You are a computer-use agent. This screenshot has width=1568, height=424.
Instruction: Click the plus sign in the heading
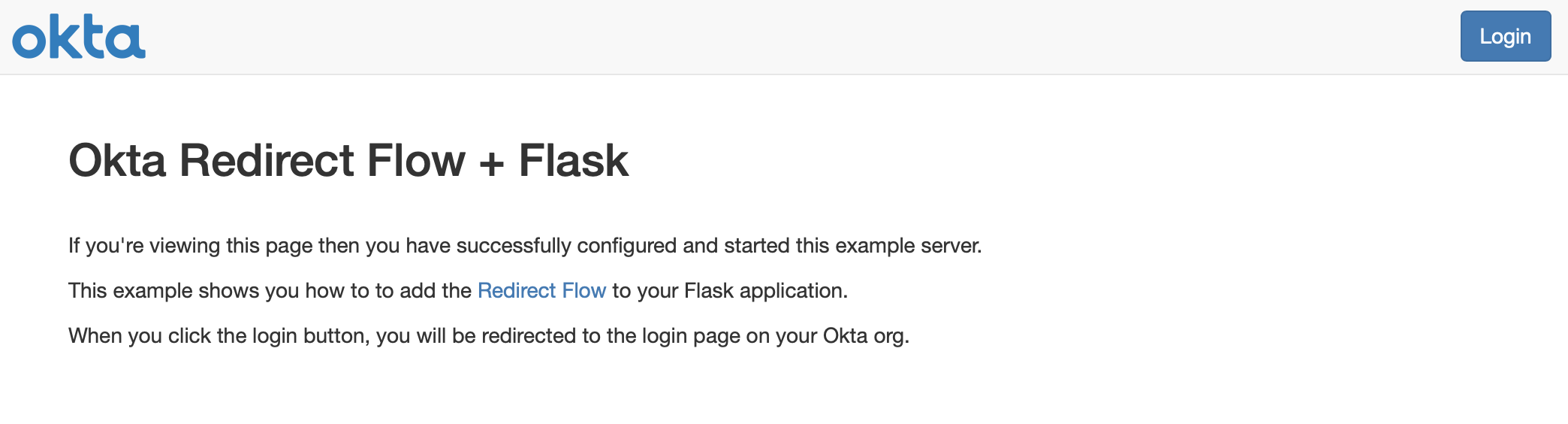click(492, 163)
